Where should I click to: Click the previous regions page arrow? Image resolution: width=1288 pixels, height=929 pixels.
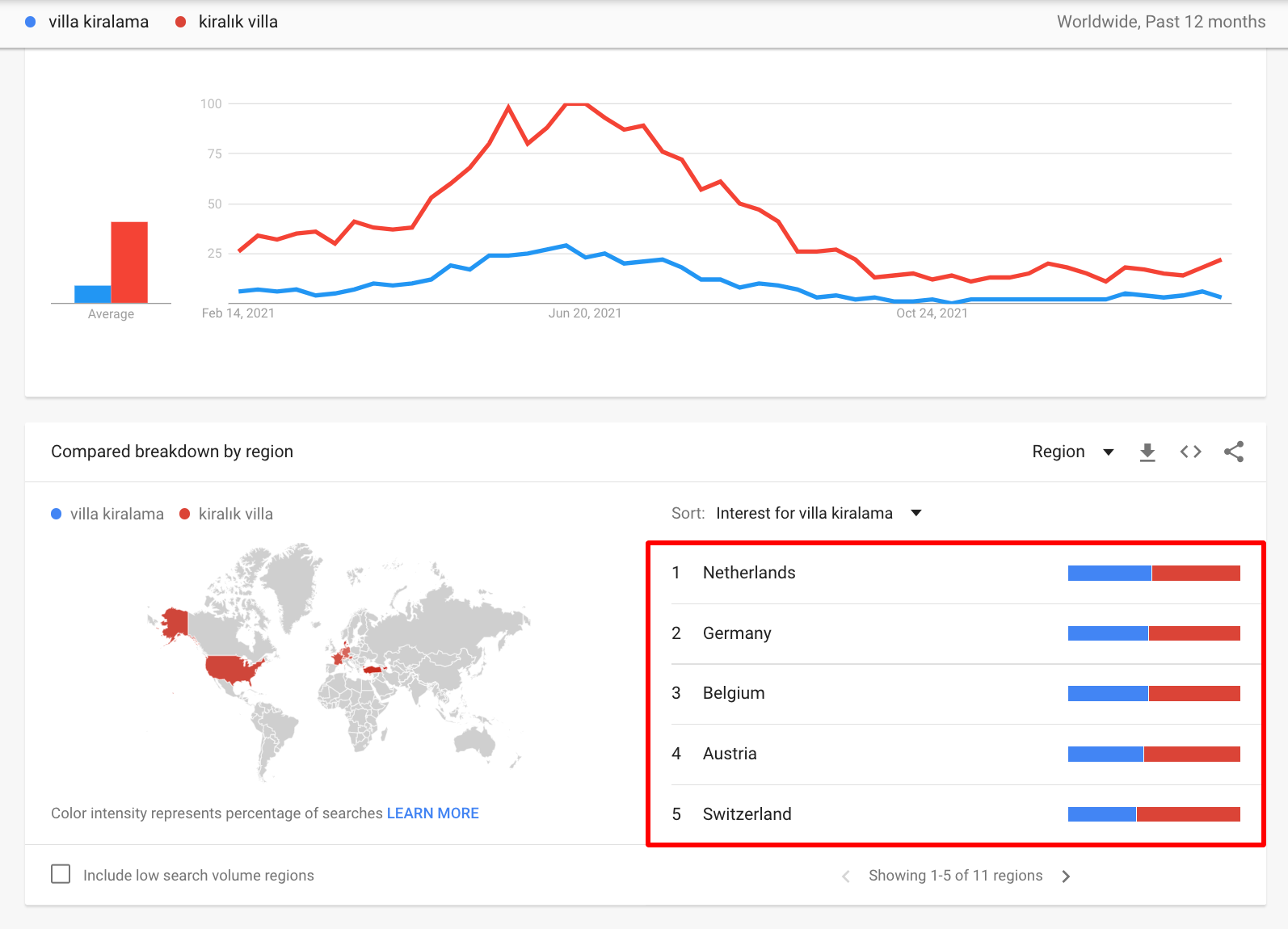[846, 876]
